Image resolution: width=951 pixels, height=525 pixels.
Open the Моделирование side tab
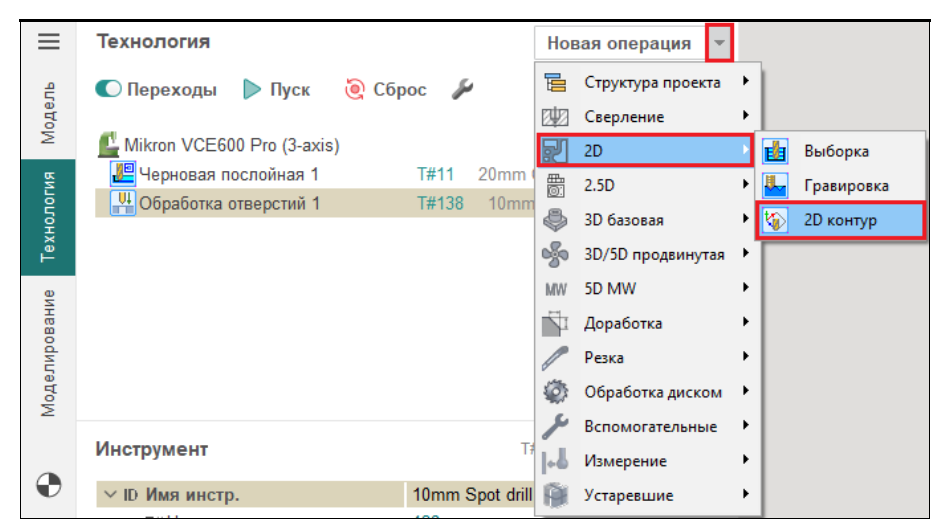pyautogui.click(x=48, y=352)
